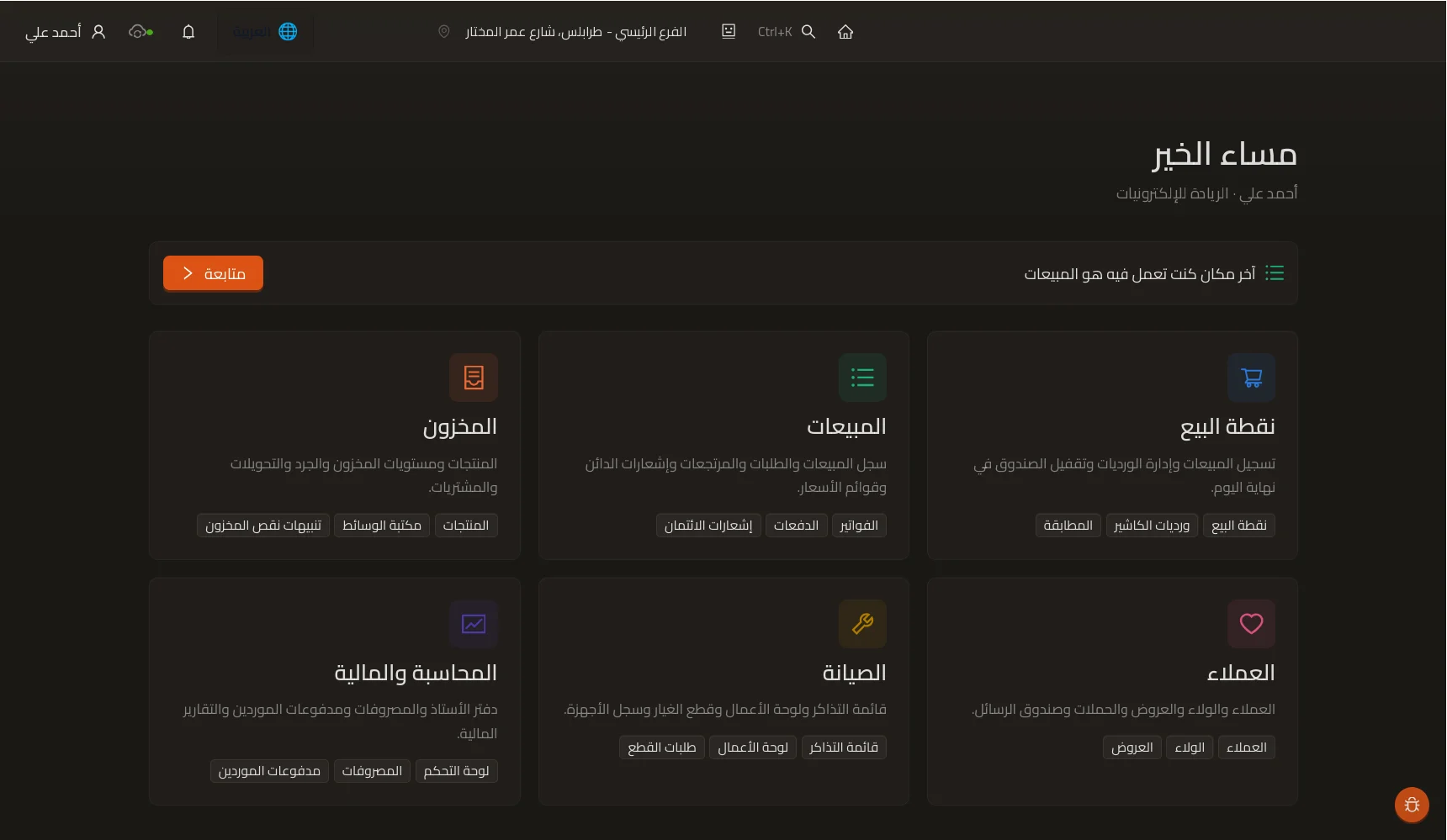Check the cloud sync status icon

(140, 32)
